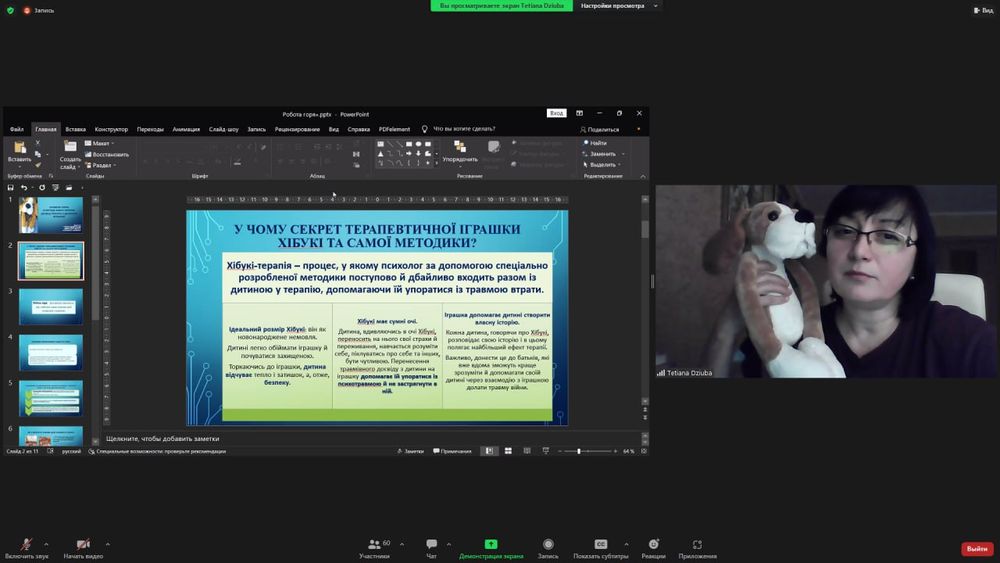
Task: Open the Анимация ribbon tab
Action: (186, 129)
